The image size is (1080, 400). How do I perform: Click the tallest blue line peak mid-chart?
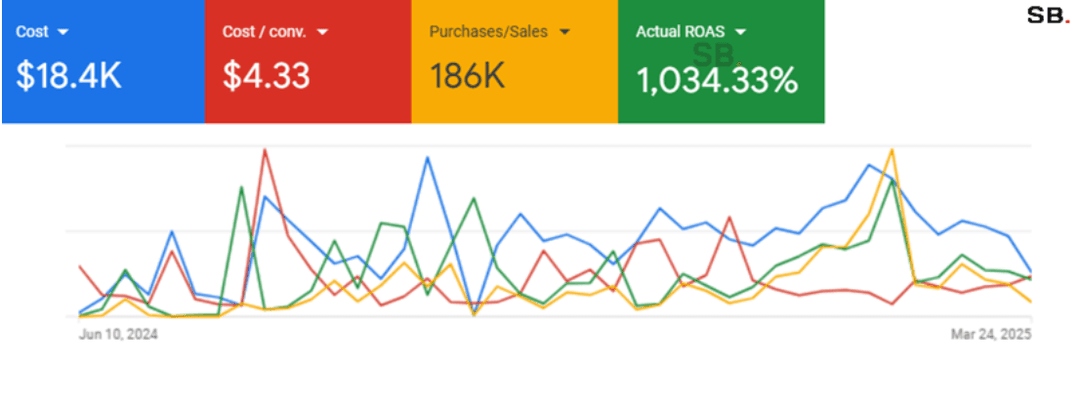[428, 157]
